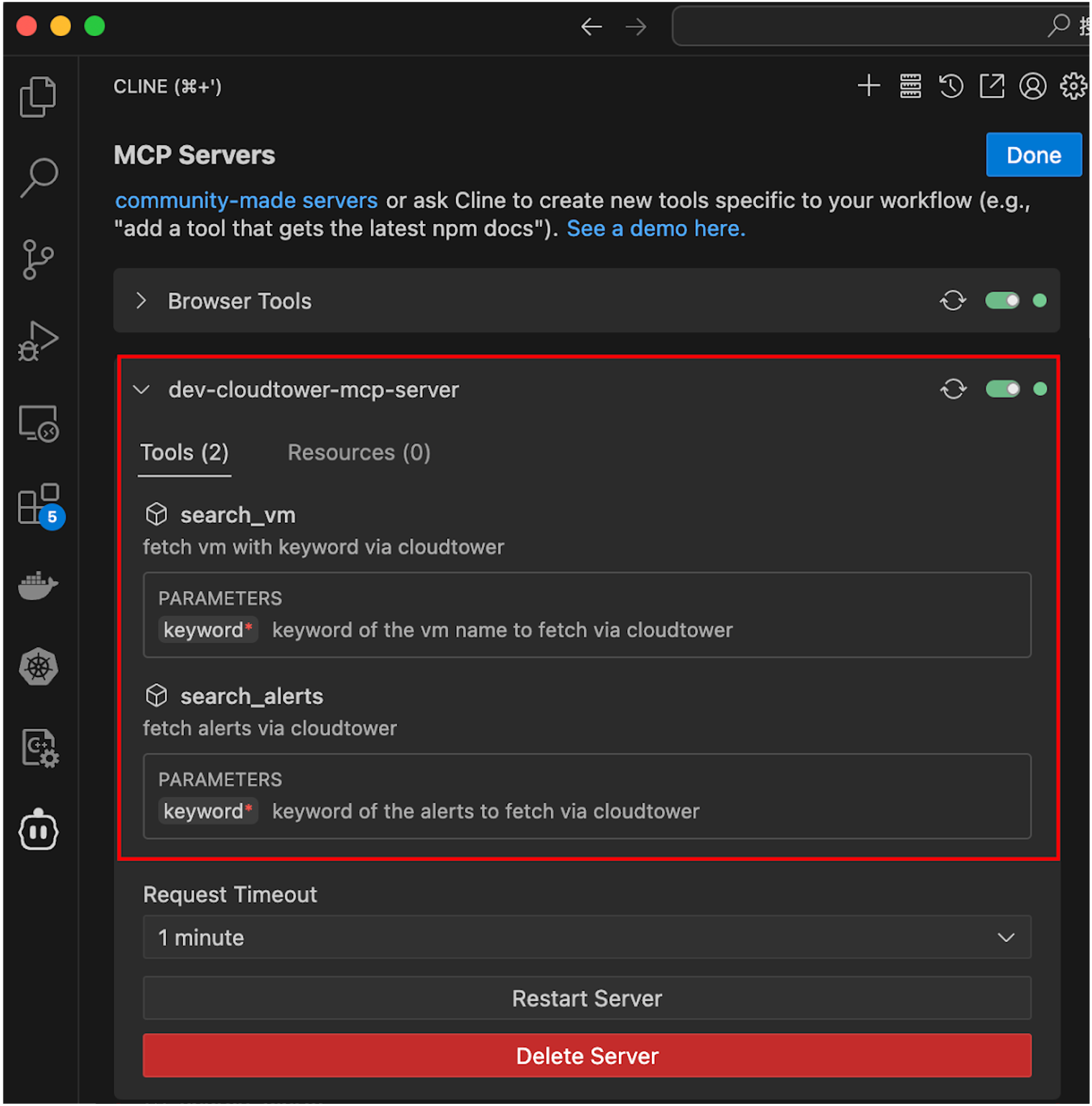Disable the dev-cloudtower-mcp-server toggle
The image size is (1092, 1106).
(1002, 389)
